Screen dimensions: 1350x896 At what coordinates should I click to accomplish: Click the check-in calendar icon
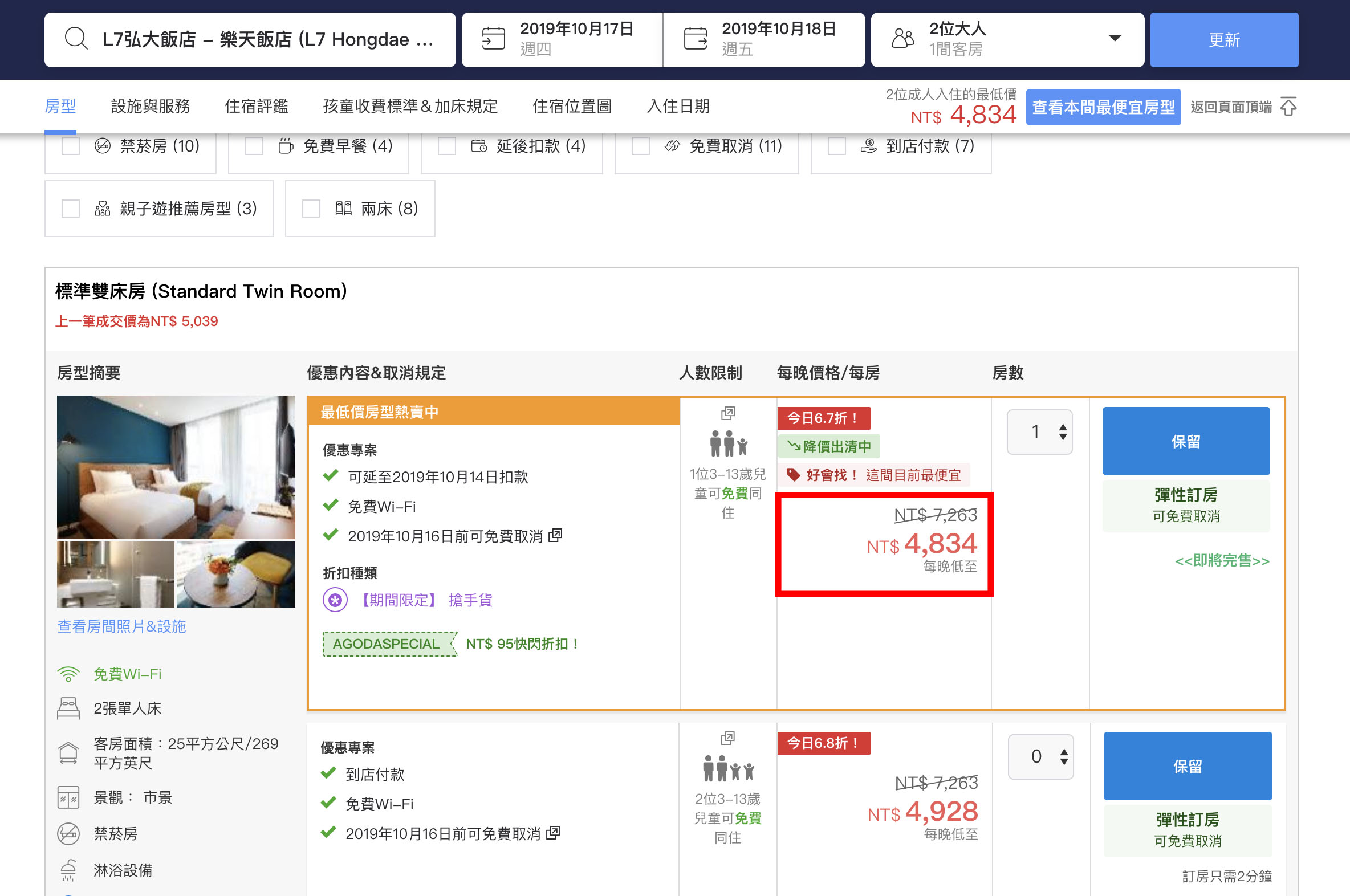(x=493, y=39)
